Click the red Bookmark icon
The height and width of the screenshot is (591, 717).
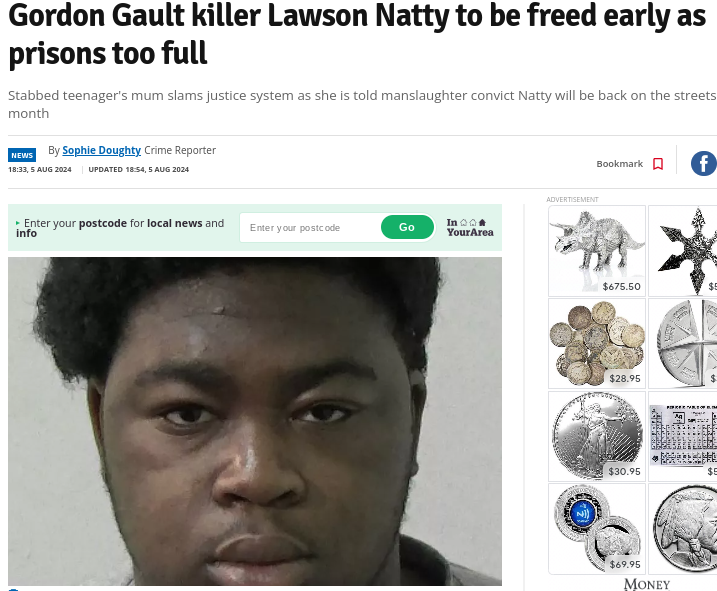click(x=658, y=164)
